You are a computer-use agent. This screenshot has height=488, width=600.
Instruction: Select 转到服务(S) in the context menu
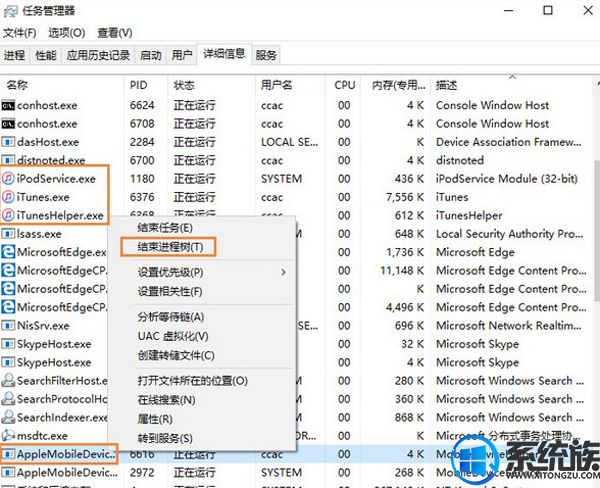click(x=165, y=438)
